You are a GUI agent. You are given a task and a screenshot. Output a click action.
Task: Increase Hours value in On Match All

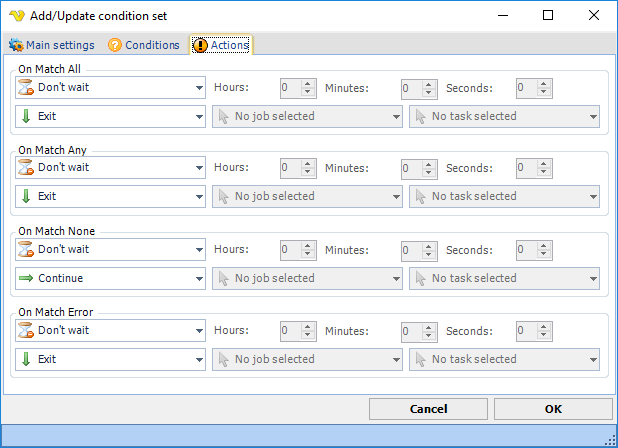click(308, 84)
